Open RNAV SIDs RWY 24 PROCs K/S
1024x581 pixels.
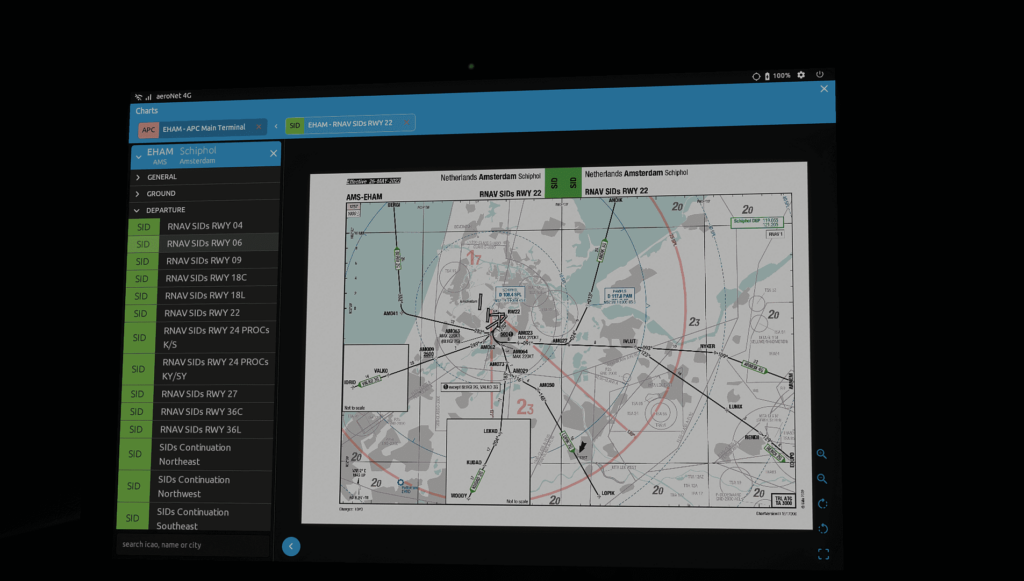pos(199,338)
